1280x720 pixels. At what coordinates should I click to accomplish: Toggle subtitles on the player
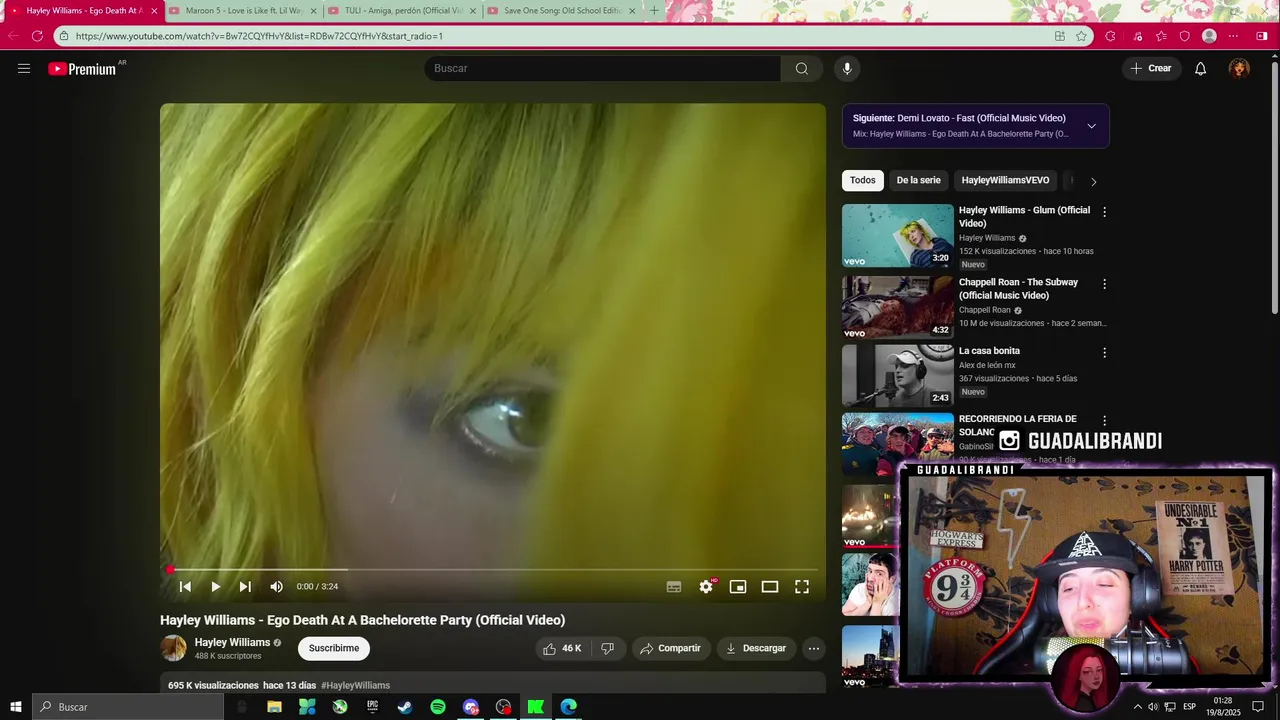point(674,587)
